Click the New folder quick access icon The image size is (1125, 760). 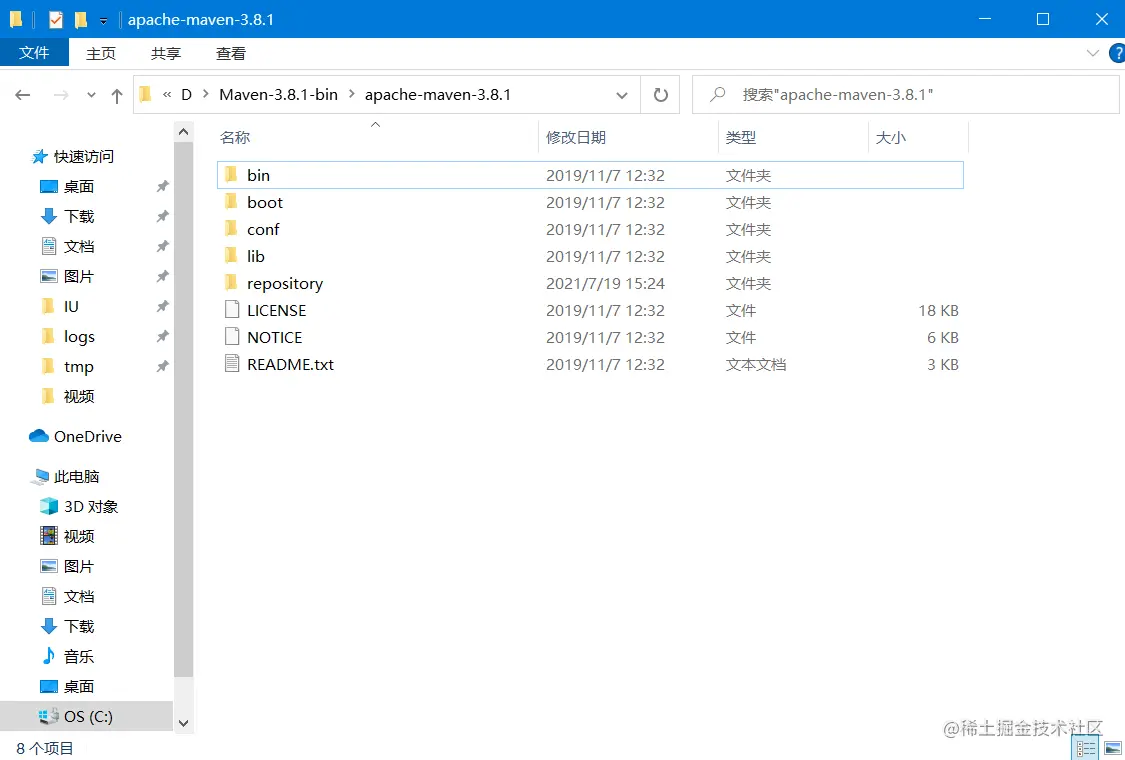click(x=81, y=19)
